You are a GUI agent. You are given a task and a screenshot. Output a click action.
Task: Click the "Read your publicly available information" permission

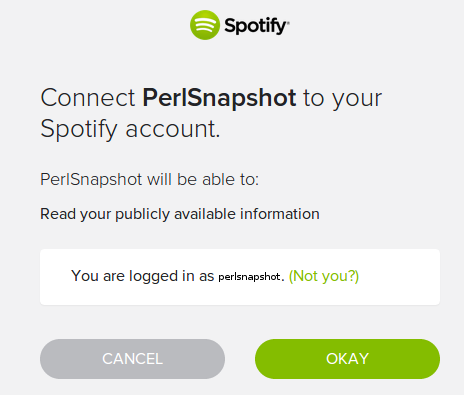tap(180, 214)
